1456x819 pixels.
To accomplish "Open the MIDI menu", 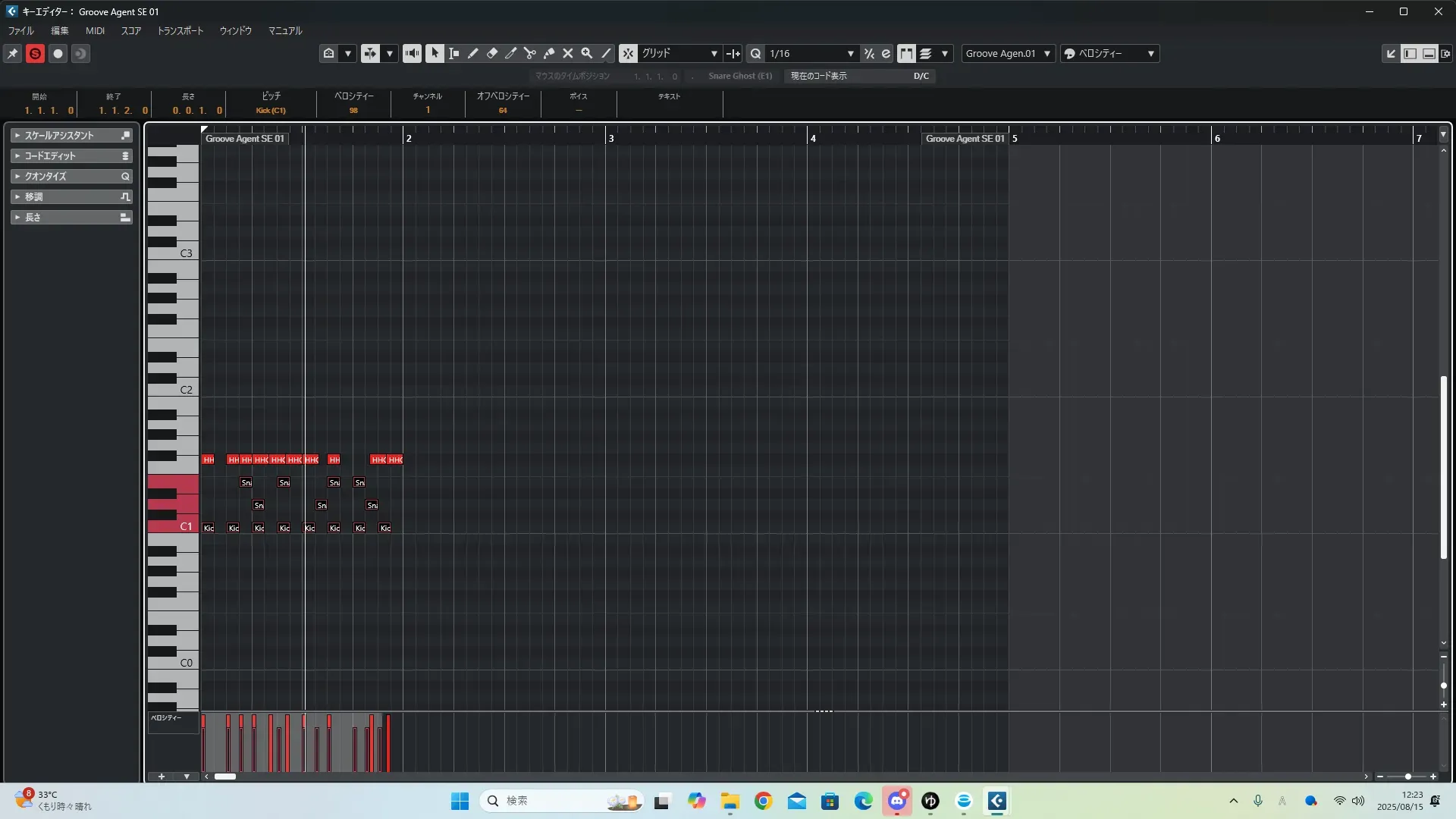I will (95, 30).
